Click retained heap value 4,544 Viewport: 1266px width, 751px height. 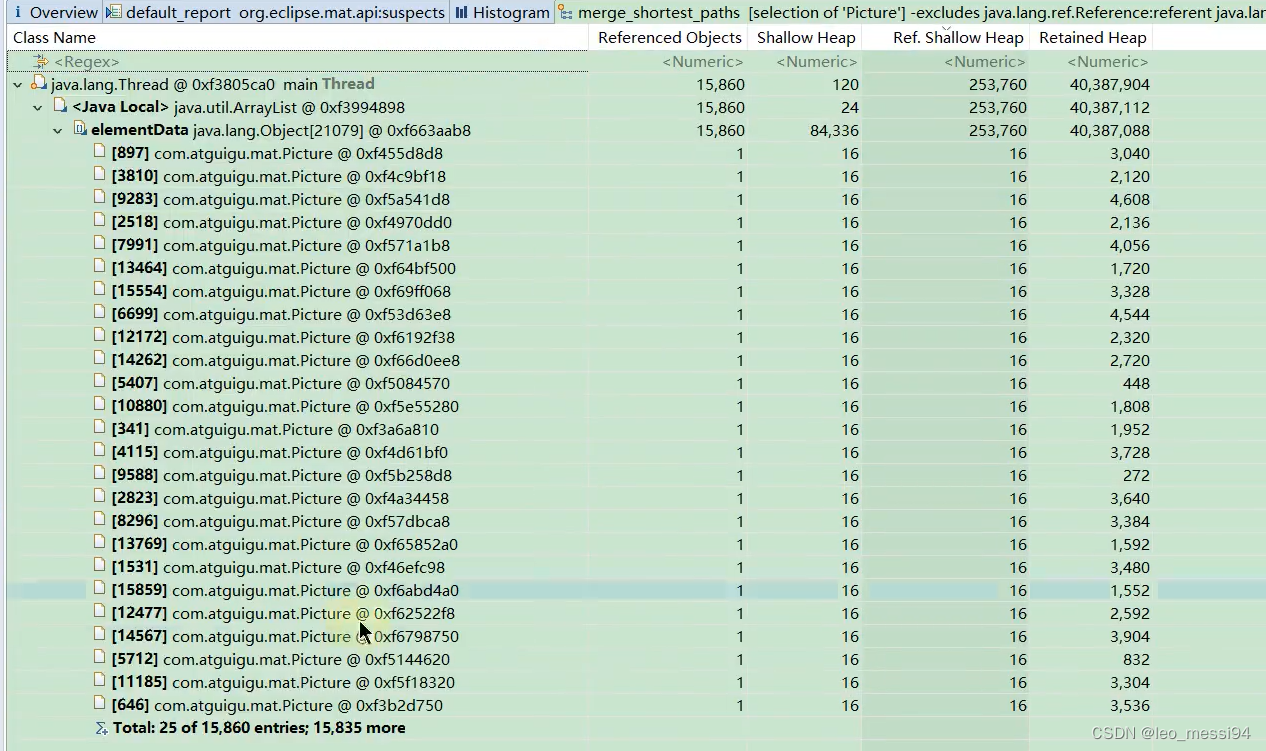click(x=1129, y=315)
